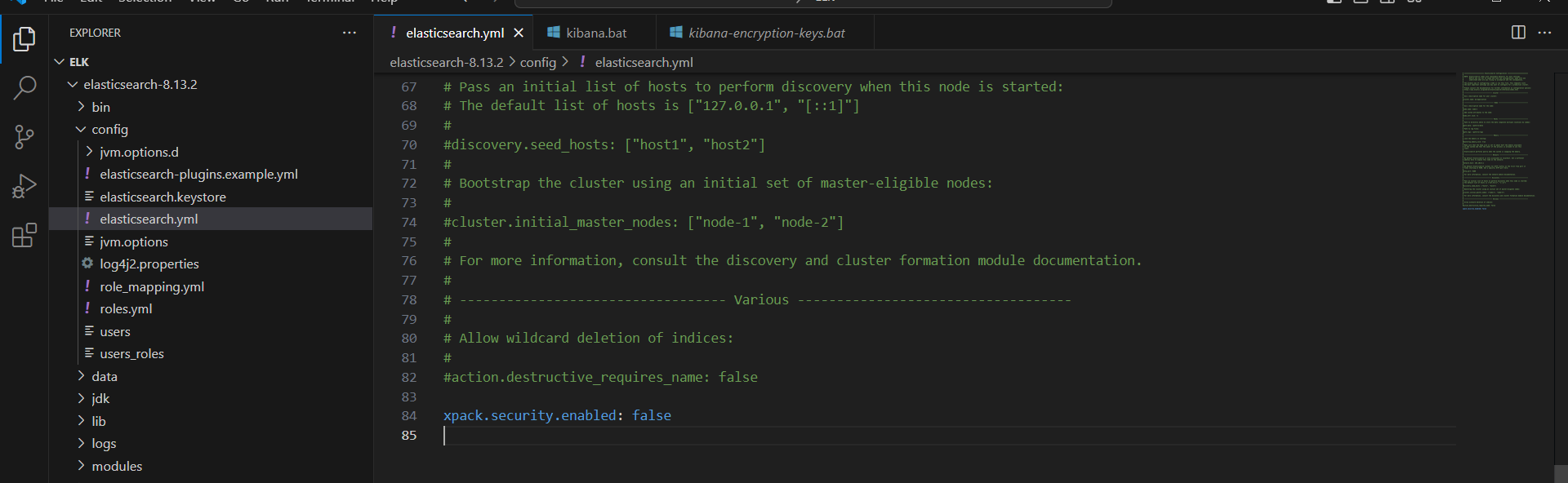Click the xpack.security.enabled setting on line 84
Viewport: 1568px width, 483px height.
529,415
